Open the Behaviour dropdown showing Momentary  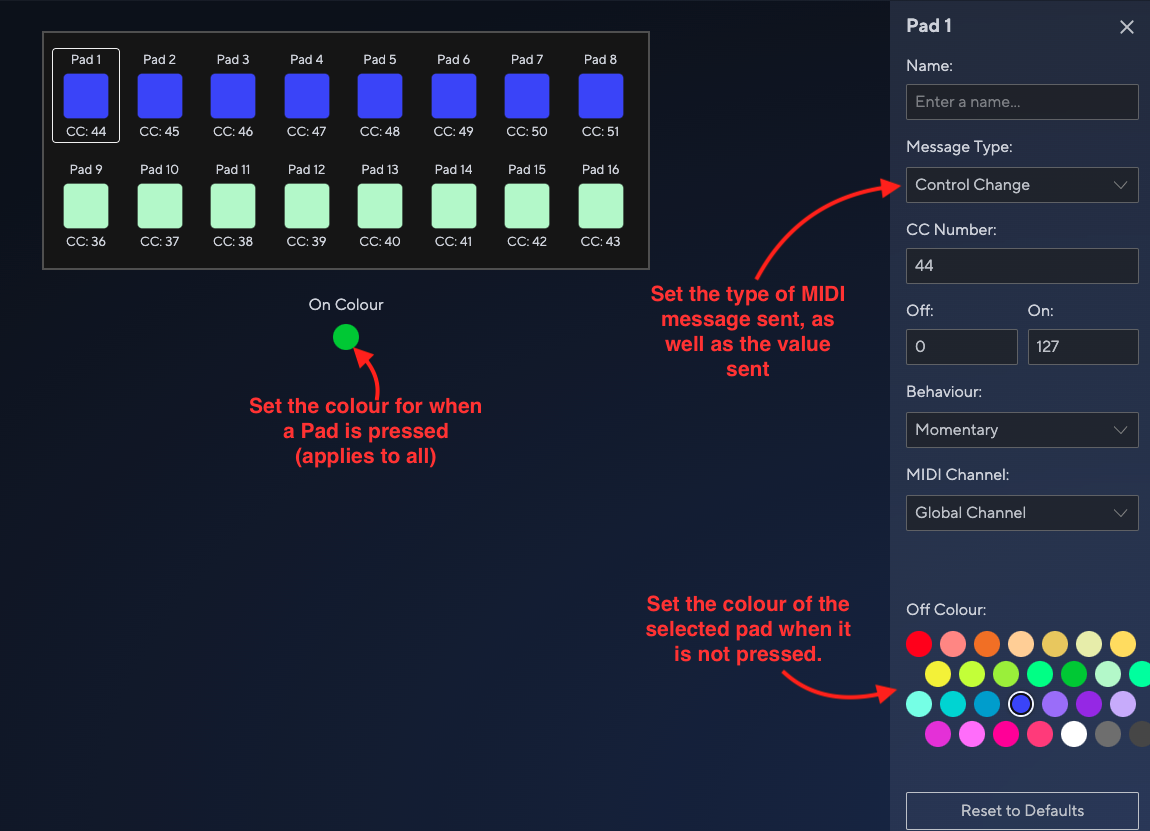pos(1021,429)
